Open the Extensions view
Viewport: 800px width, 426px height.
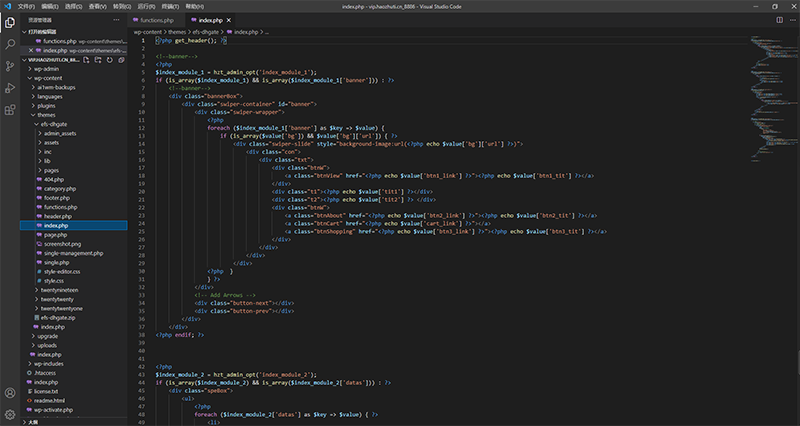(x=10, y=110)
